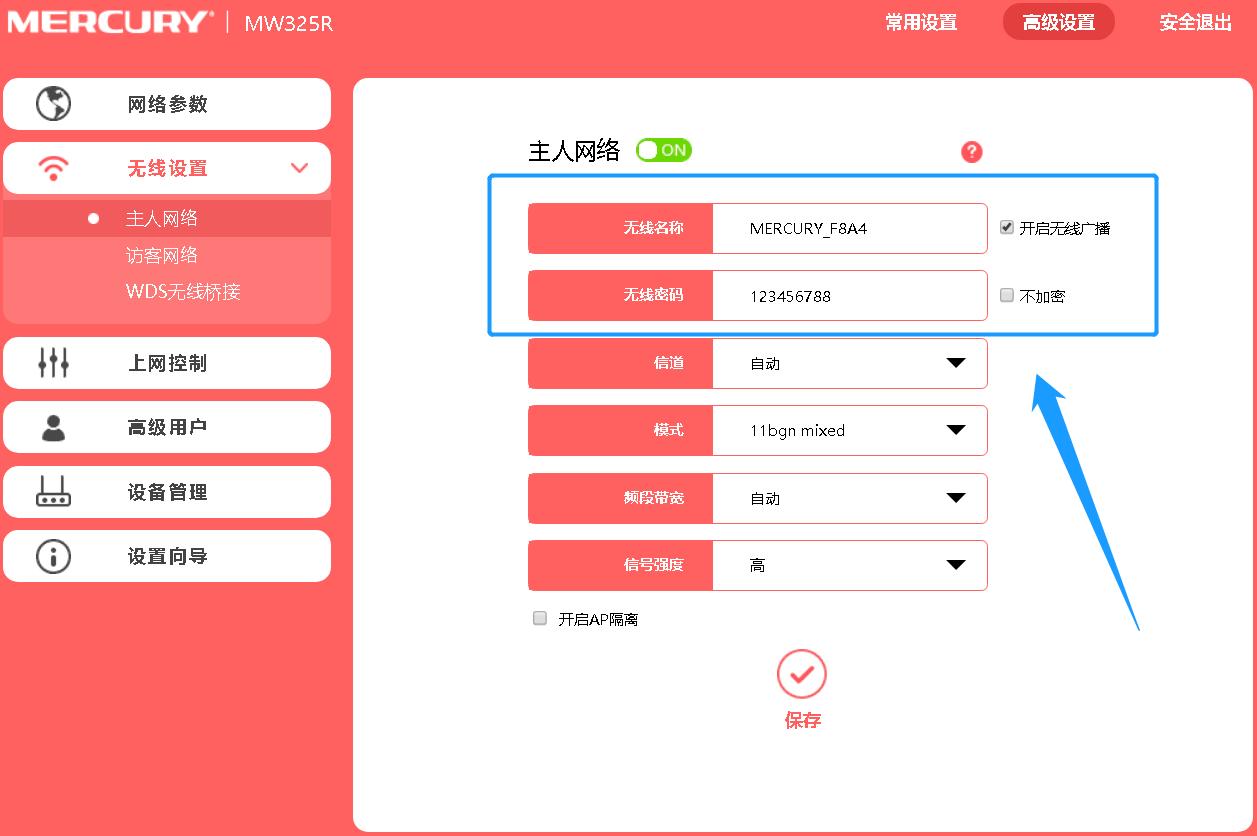
Task: Click the red help question mark icon
Action: point(971,150)
